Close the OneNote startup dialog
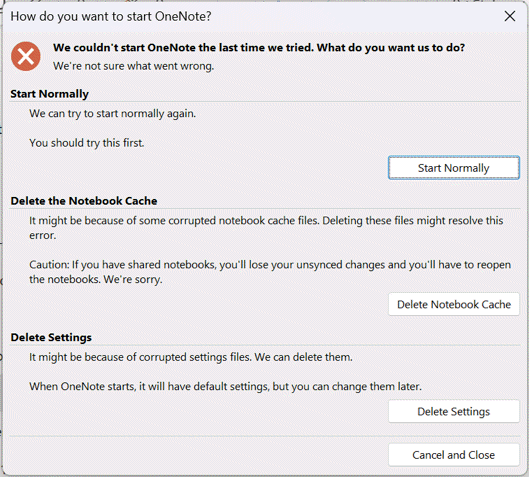This screenshot has width=529, height=477. click(510, 16)
